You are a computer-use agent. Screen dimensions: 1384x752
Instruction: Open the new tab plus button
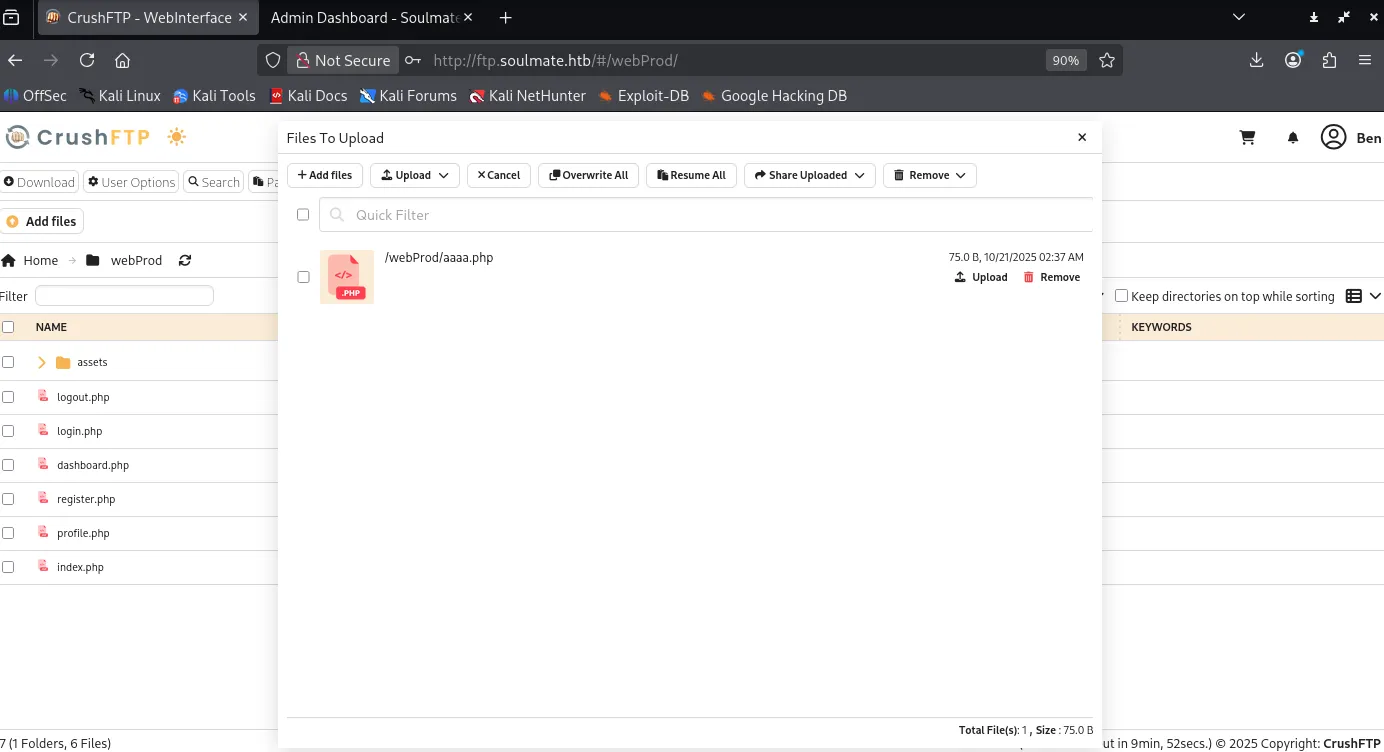[505, 18]
